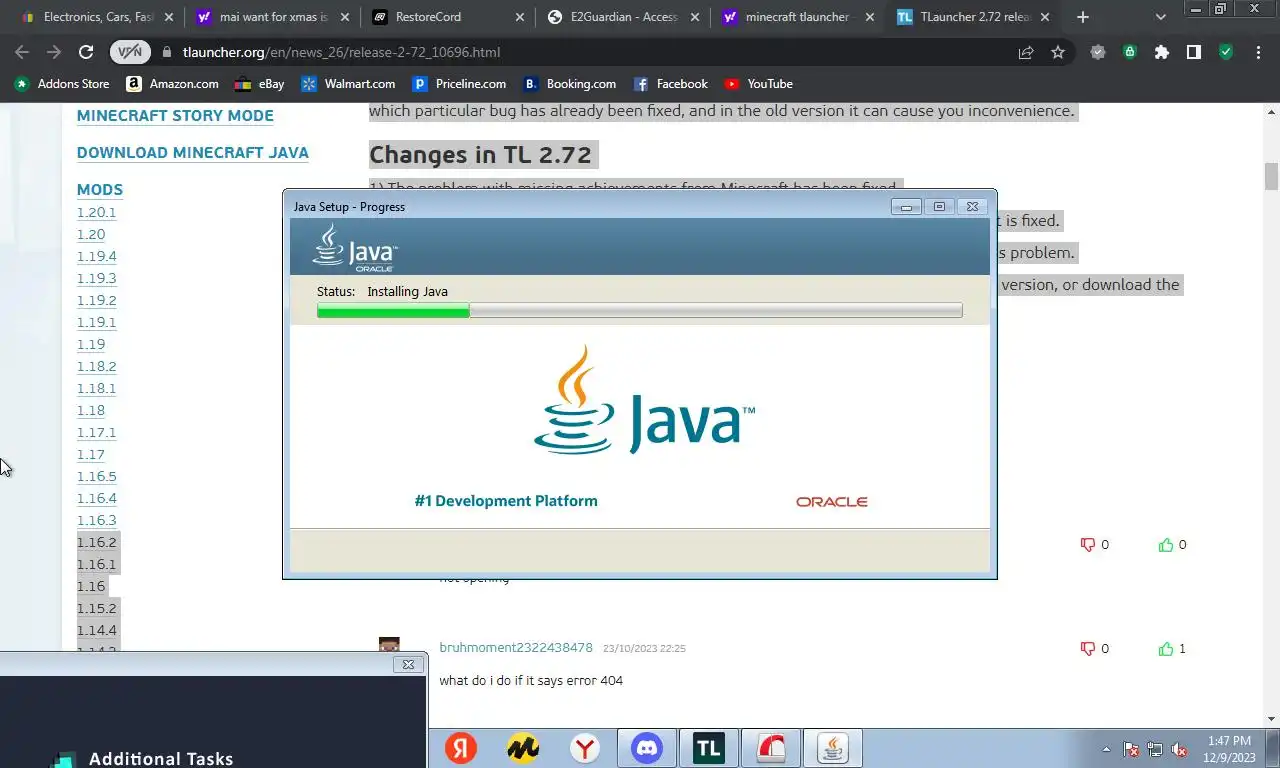Open the Action Center flag tray icon
This screenshot has height=768, width=1280.
(x=1131, y=749)
